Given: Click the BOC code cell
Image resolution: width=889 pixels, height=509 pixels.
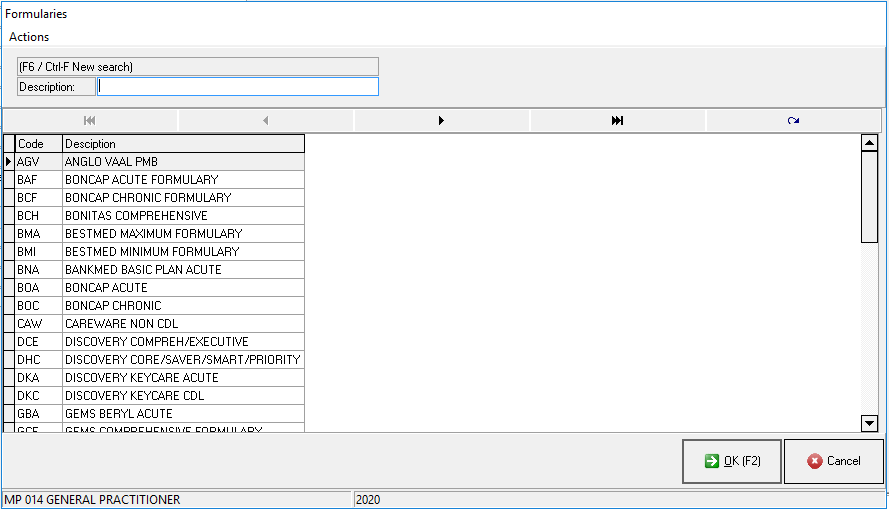Looking at the screenshot, I should (39, 306).
